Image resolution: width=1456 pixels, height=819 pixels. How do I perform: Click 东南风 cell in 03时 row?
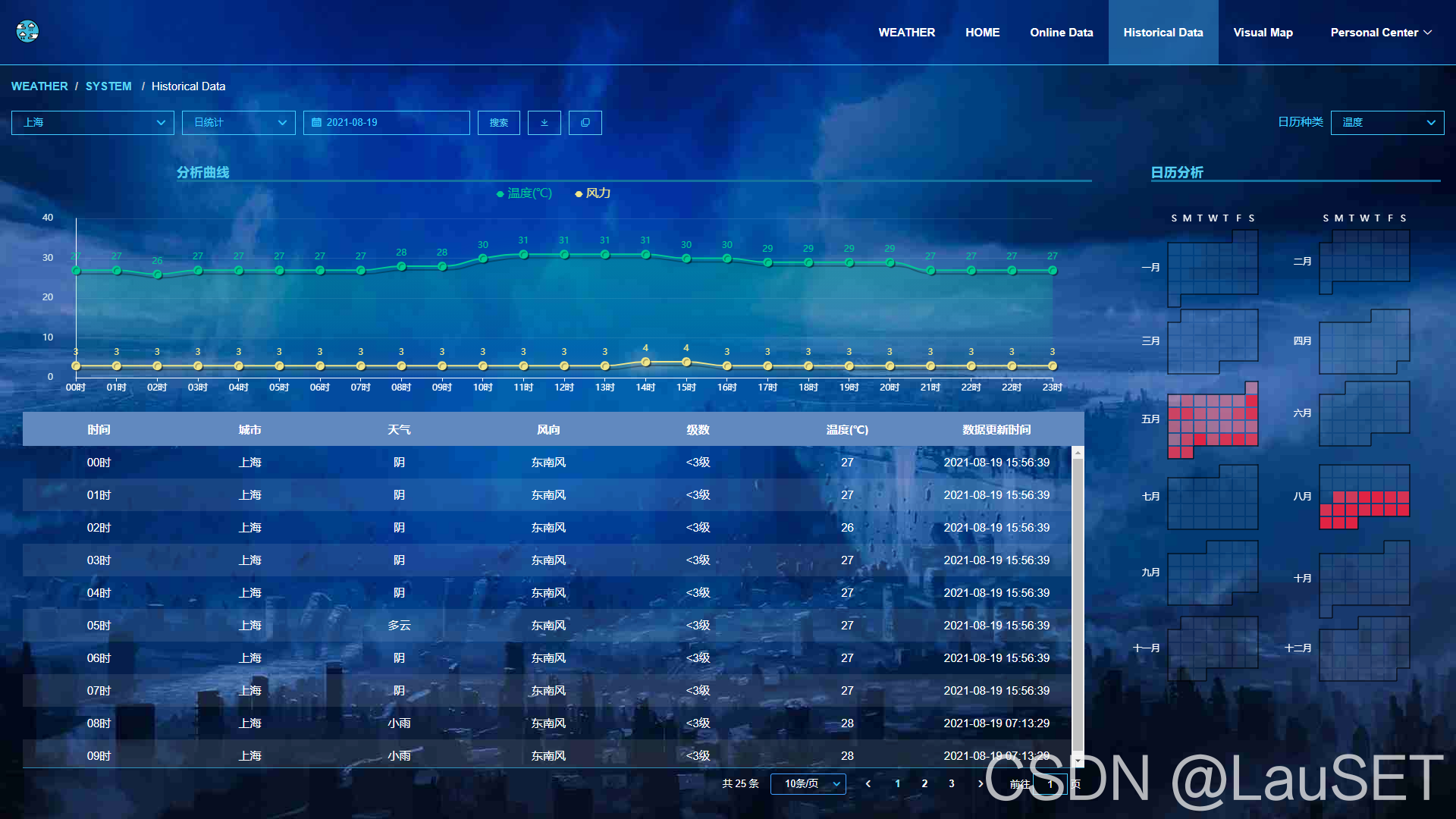548,560
